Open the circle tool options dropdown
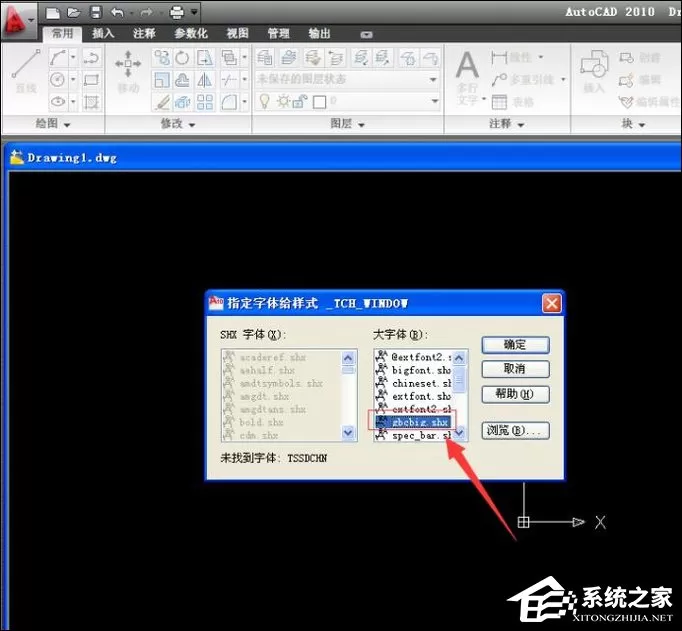The image size is (682, 631). pos(73,80)
